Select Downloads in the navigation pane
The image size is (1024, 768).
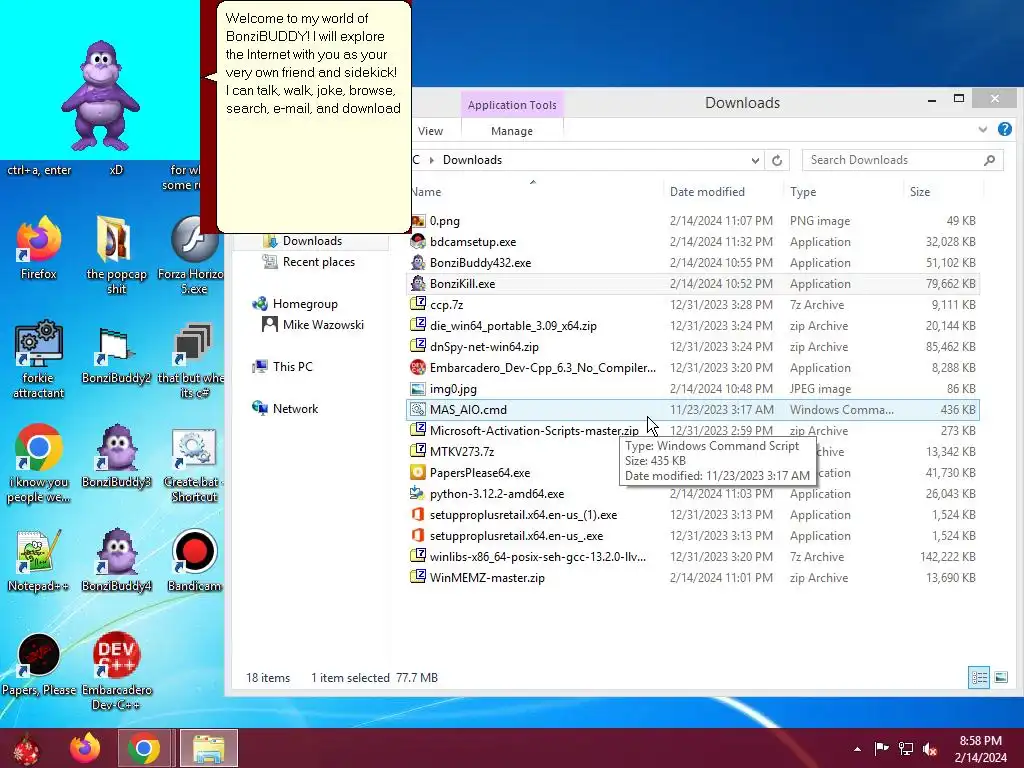click(312, 241)
